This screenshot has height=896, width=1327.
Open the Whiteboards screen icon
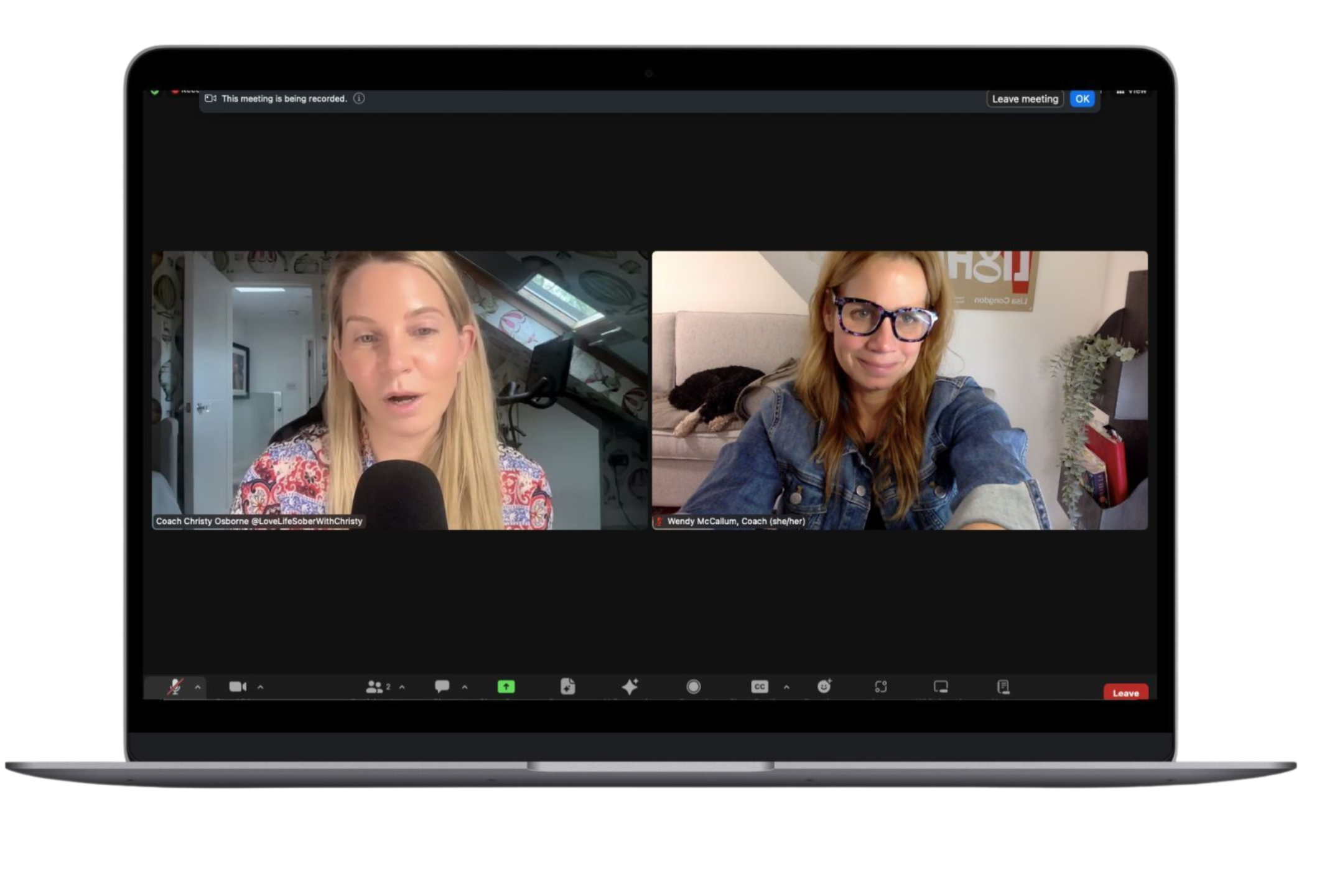point(941,687)
